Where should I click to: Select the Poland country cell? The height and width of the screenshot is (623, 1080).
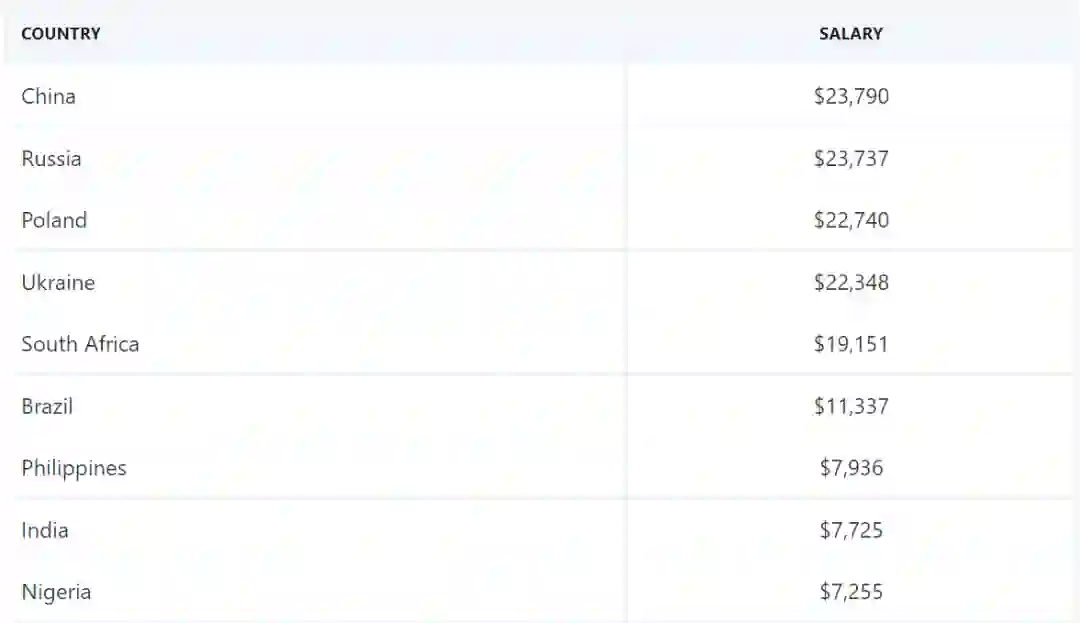point(54,221)
